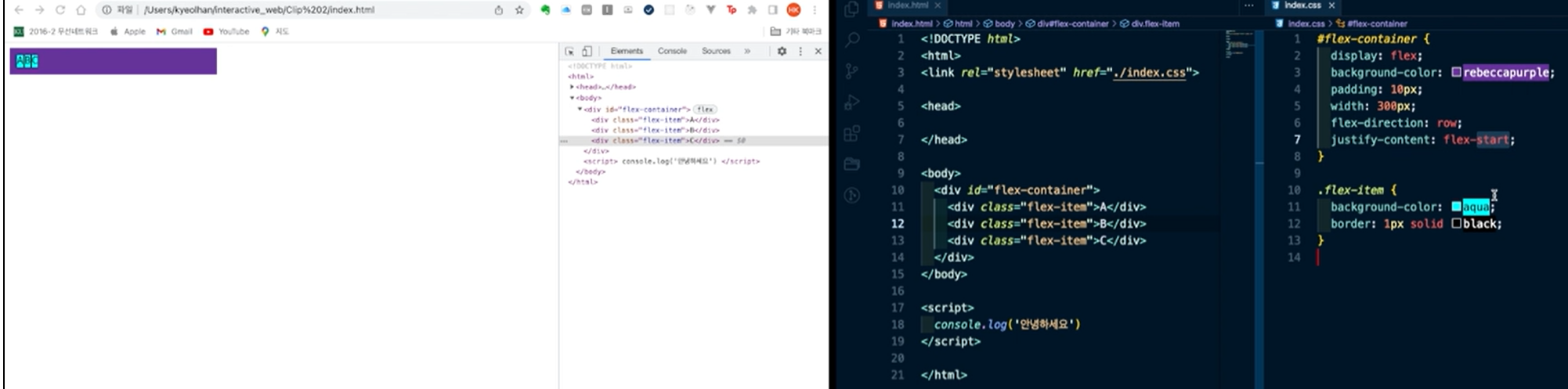Collapse the body element in DOM tree

(572, 98)
